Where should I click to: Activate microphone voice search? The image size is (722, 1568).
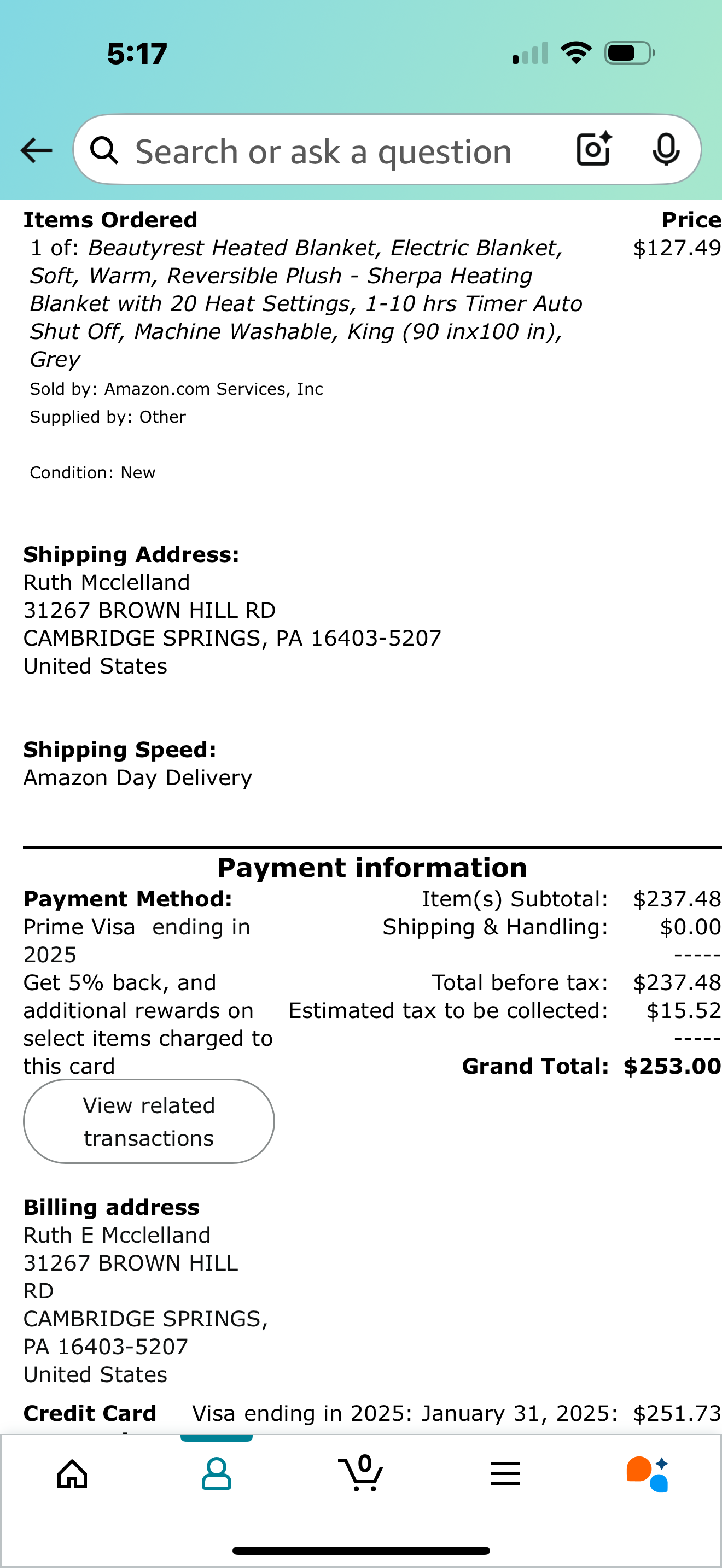(x=666, y=149)
